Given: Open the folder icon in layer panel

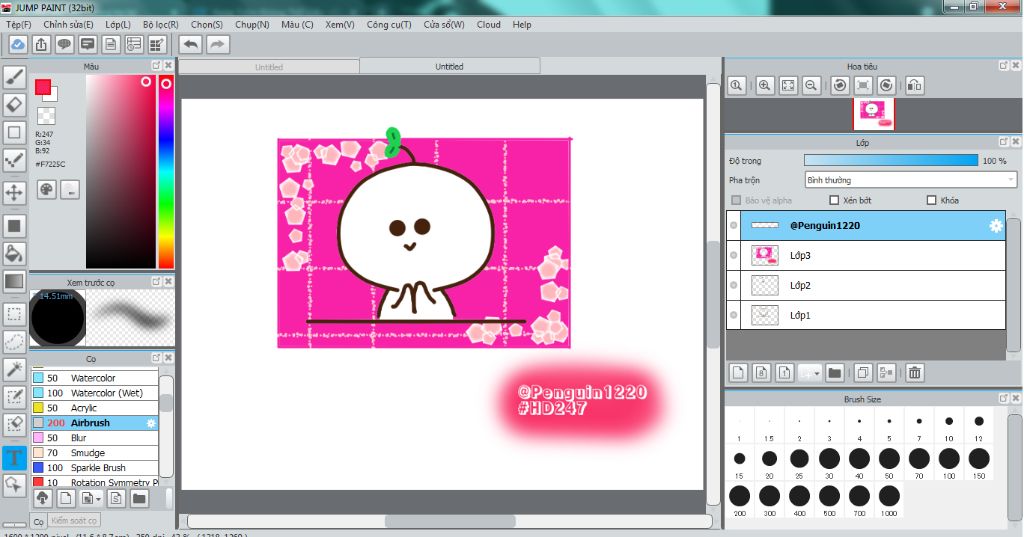Looking at the screenshot, I should 834,373.
